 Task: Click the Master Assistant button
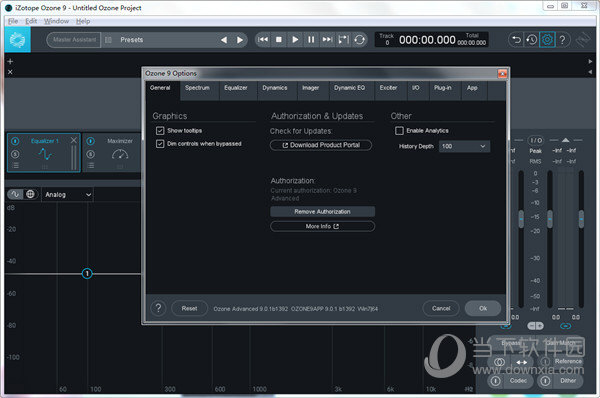click(74, 40)
